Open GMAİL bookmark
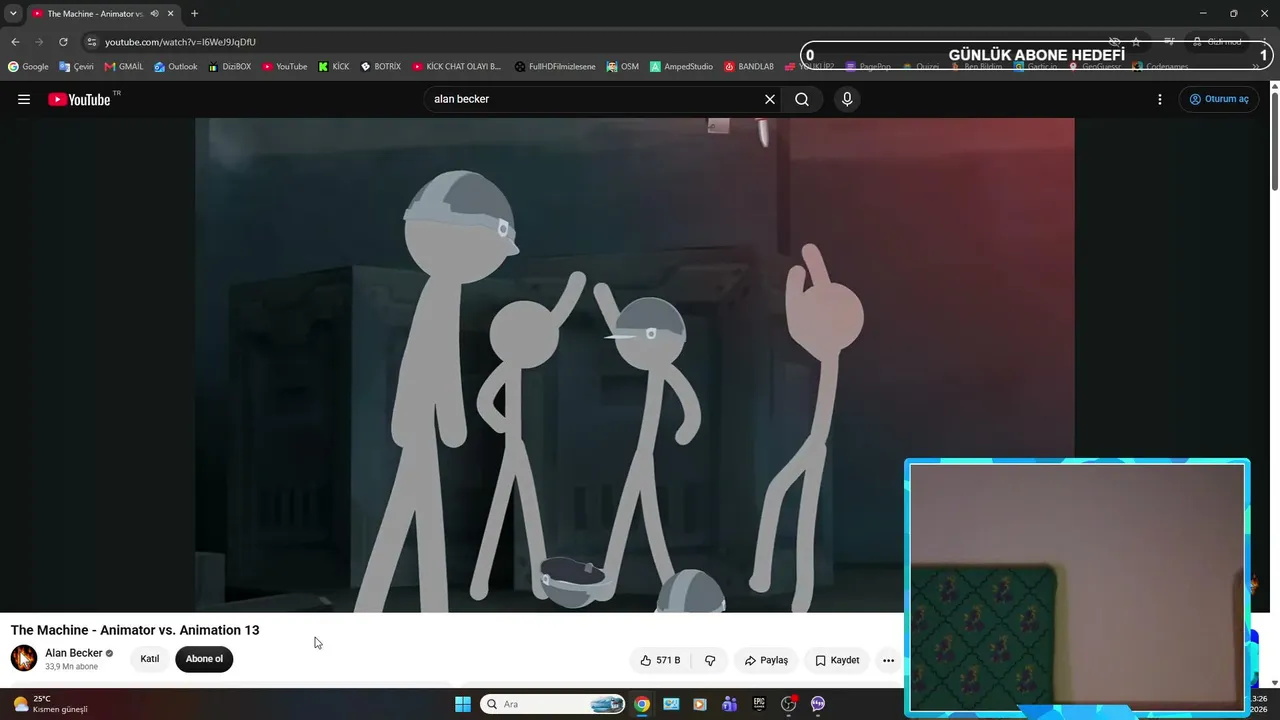 pyautogui.click(x=124, y=67)
